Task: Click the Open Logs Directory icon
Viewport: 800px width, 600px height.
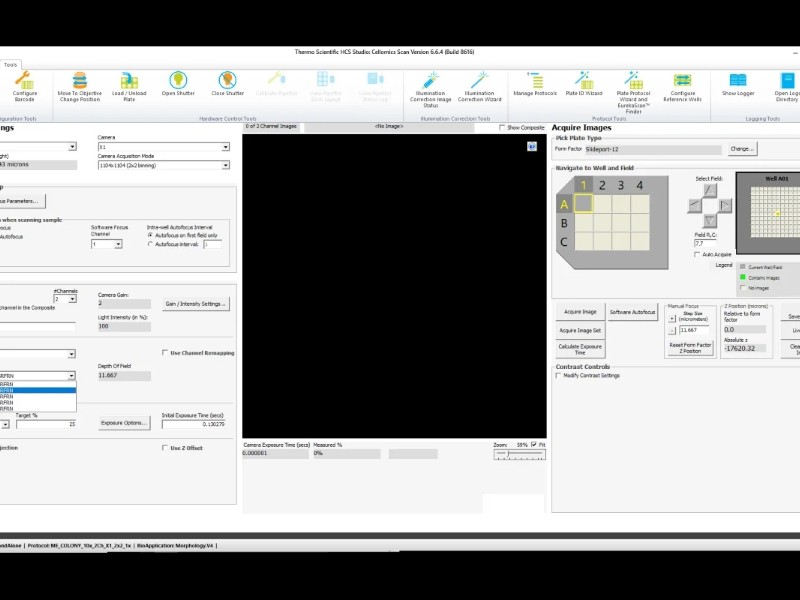Action: [x=787, y=80]
